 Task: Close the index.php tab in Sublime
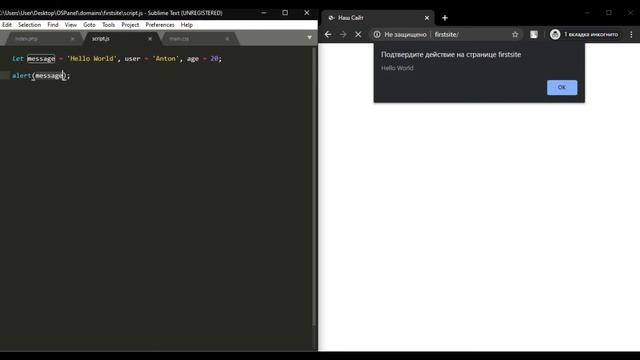(x=73, y=39)
